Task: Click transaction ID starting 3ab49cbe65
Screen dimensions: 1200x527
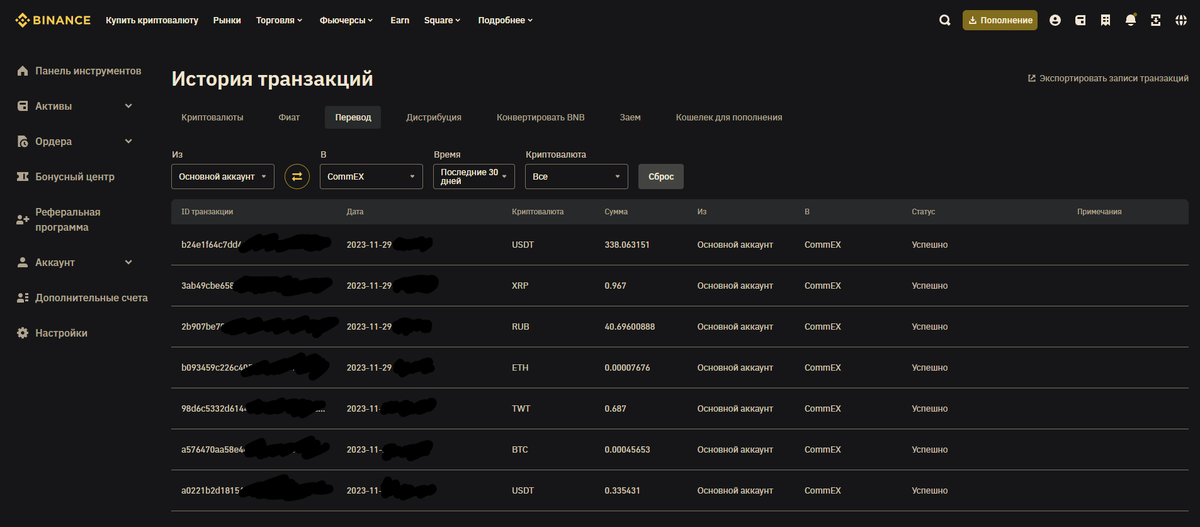Action: point(208,285)
